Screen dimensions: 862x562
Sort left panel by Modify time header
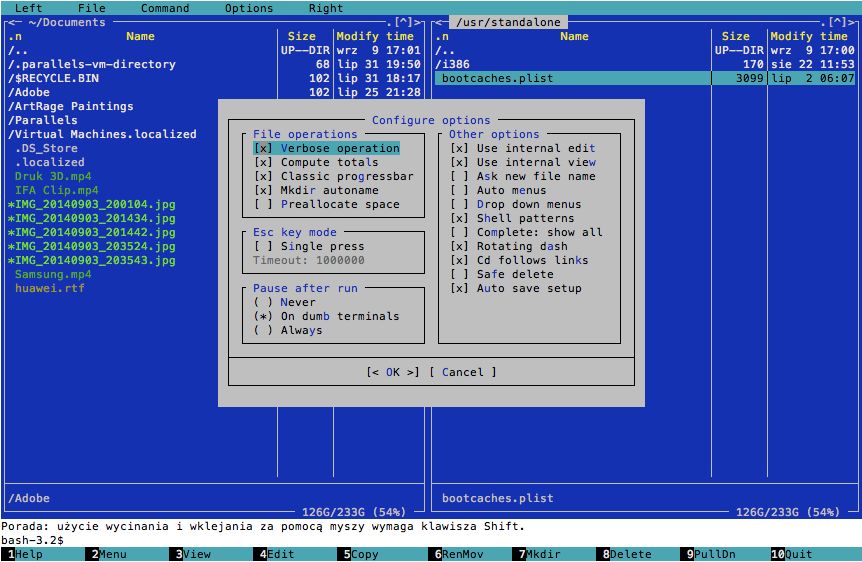(x=375, y=36)
